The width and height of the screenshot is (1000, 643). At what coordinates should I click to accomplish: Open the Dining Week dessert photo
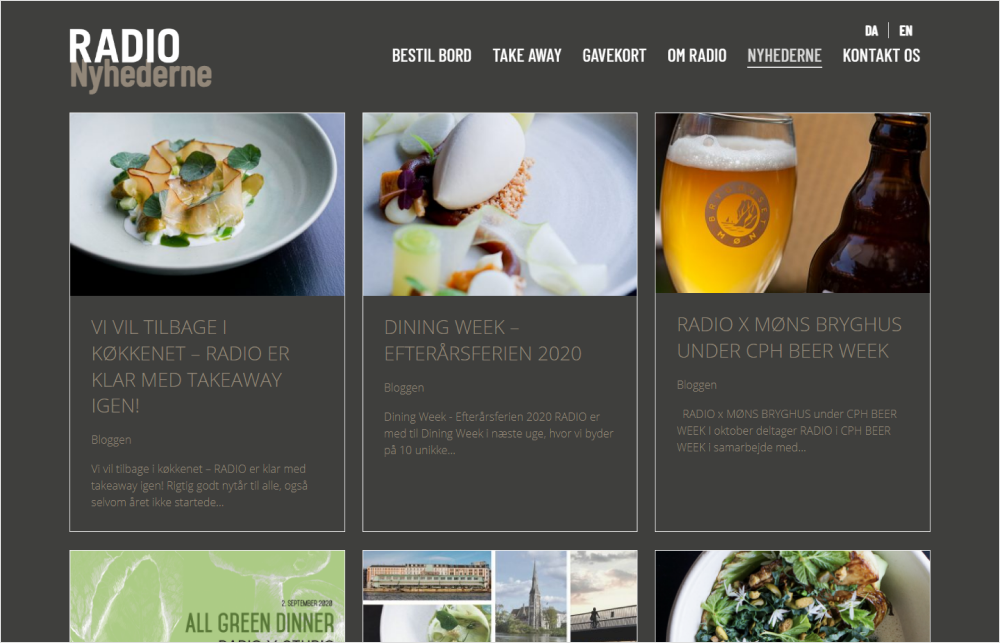pyautogui.click(x=499, y=204)
